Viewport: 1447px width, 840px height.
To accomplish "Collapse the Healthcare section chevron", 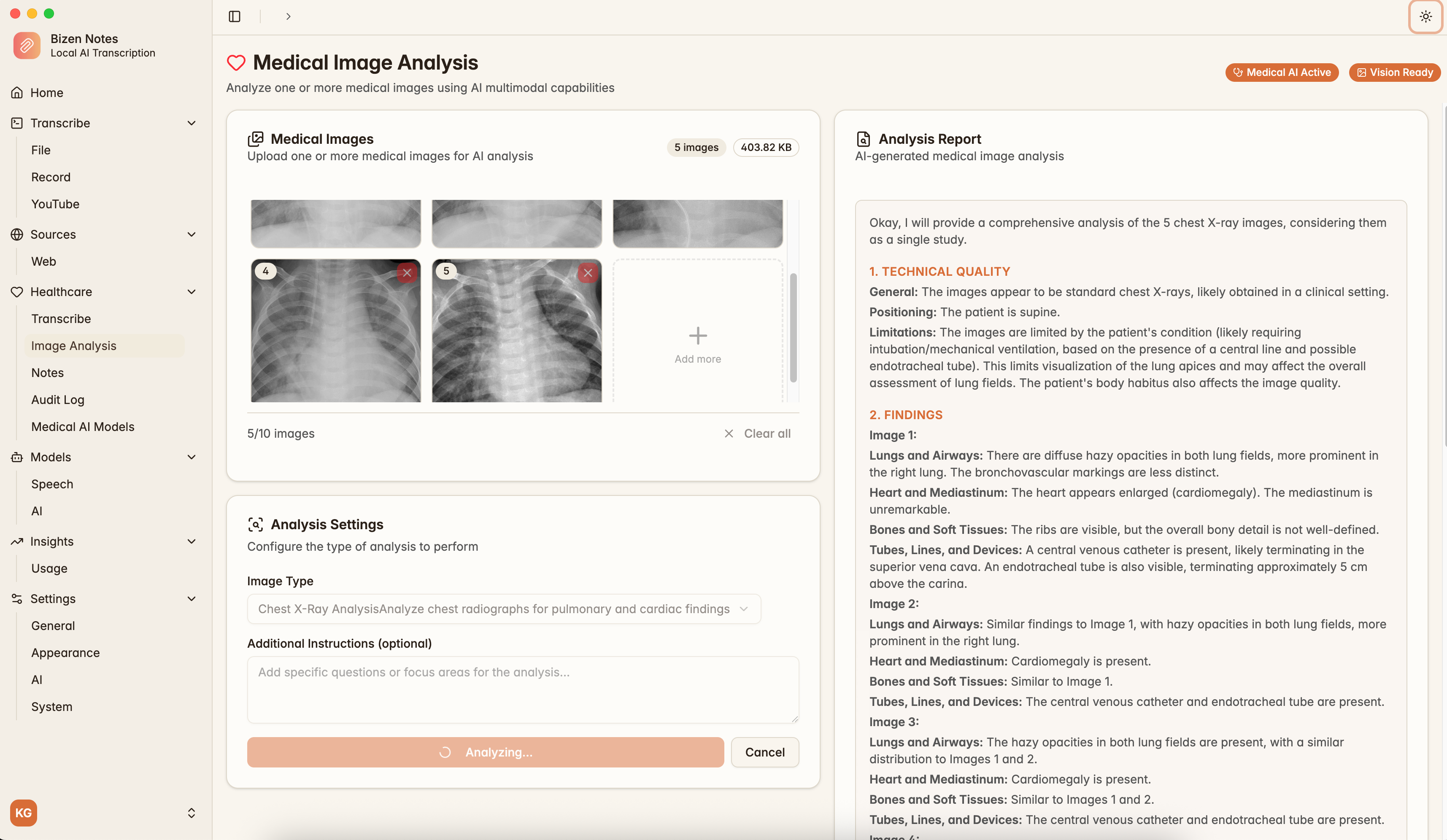I will click(x=192, y=291).
